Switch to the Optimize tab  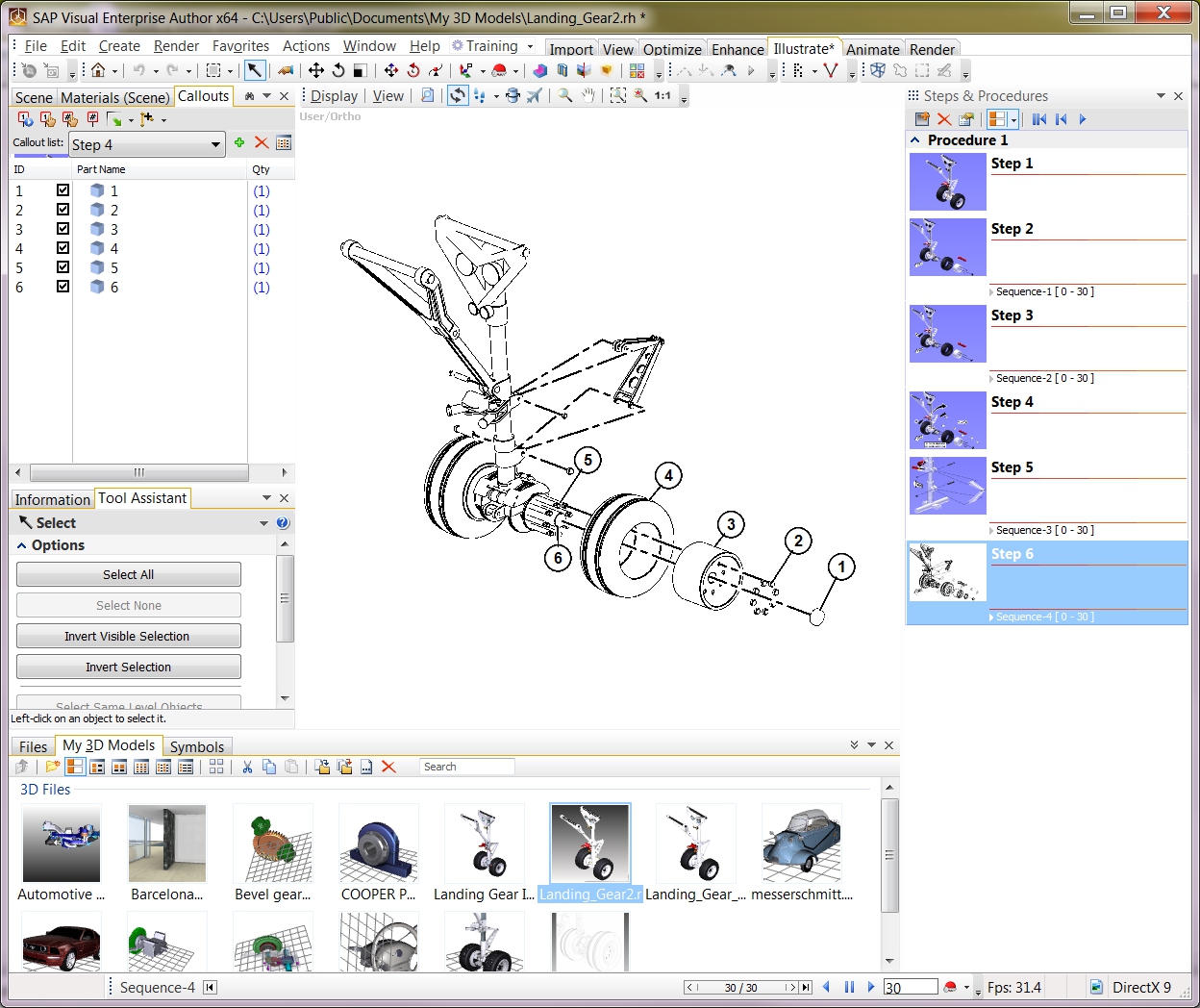[x=672, y=49]
